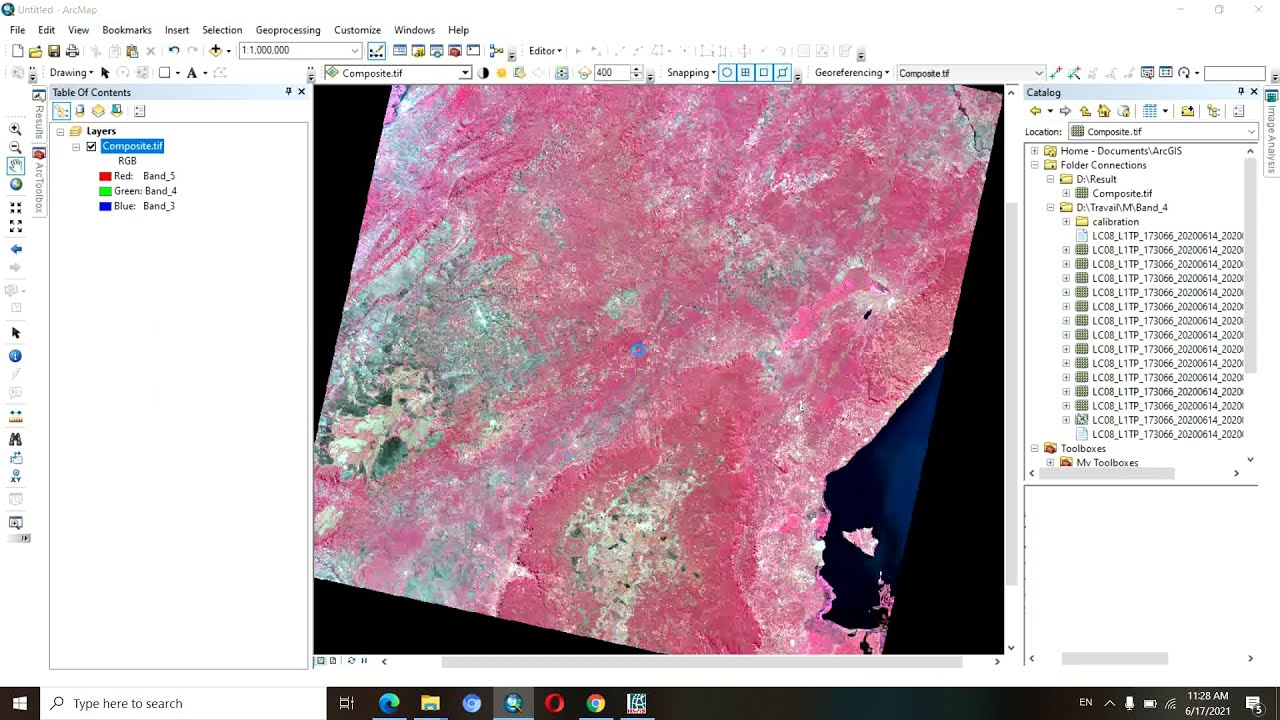
Task: Click the Red band color swatch
Action: [105, 176]
